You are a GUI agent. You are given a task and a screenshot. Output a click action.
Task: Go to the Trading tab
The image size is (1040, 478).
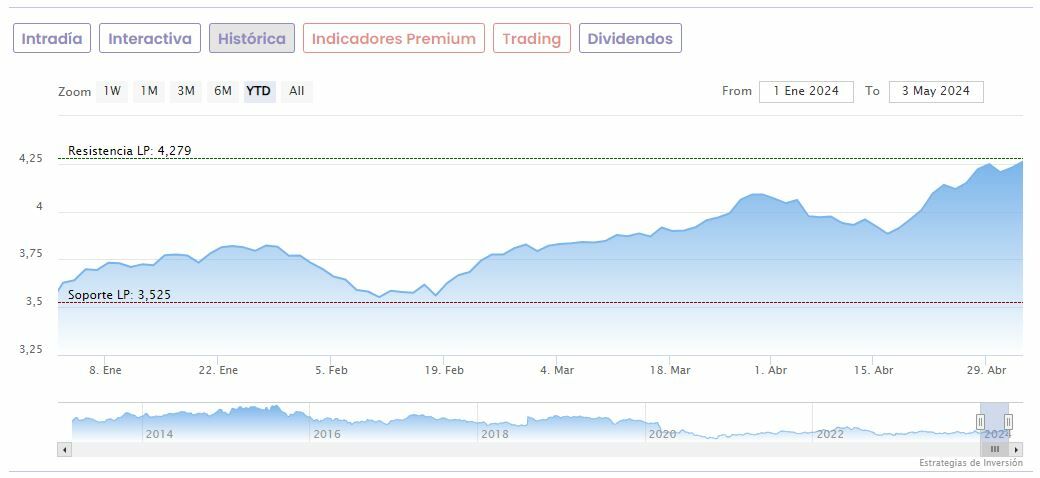click(x=532, y=39)
